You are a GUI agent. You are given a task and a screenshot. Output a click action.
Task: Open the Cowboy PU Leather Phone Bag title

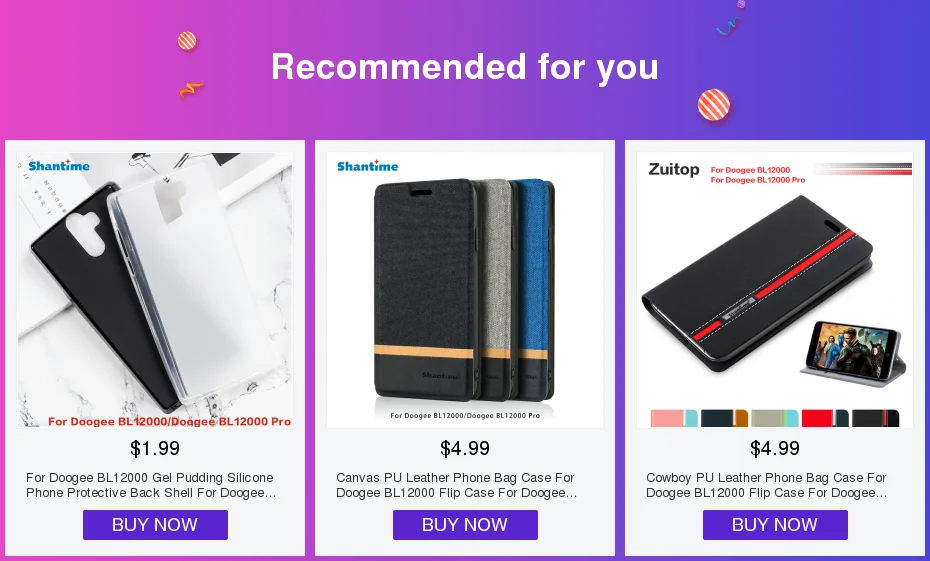[x=766, y=485]
